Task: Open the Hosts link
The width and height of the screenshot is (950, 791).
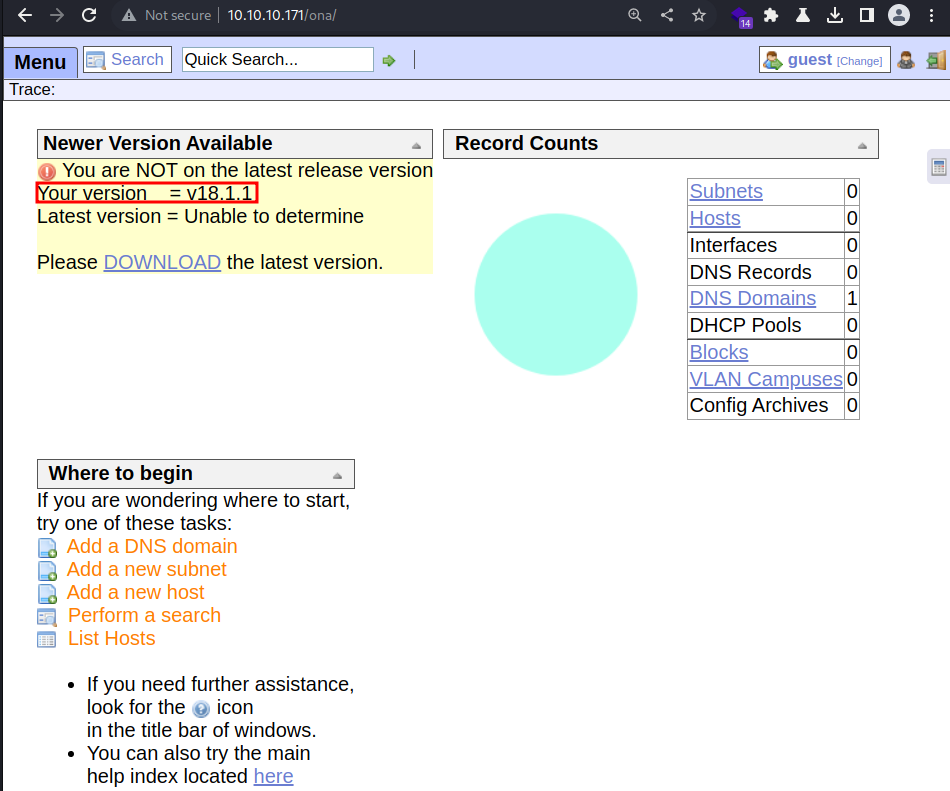Action: click(715, 218)
